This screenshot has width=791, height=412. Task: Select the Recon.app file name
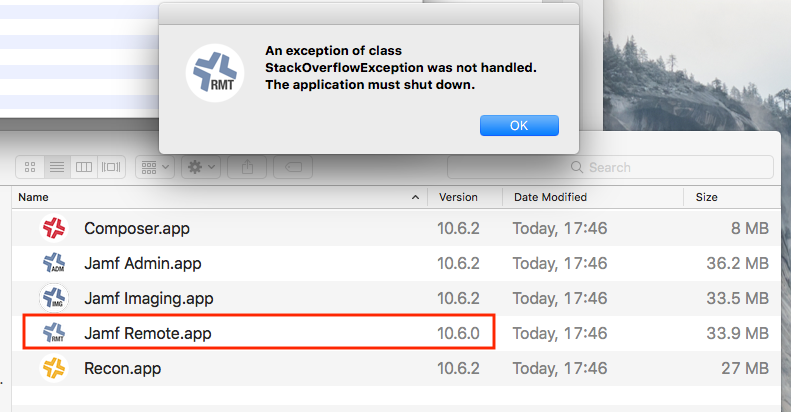(123, 369)
